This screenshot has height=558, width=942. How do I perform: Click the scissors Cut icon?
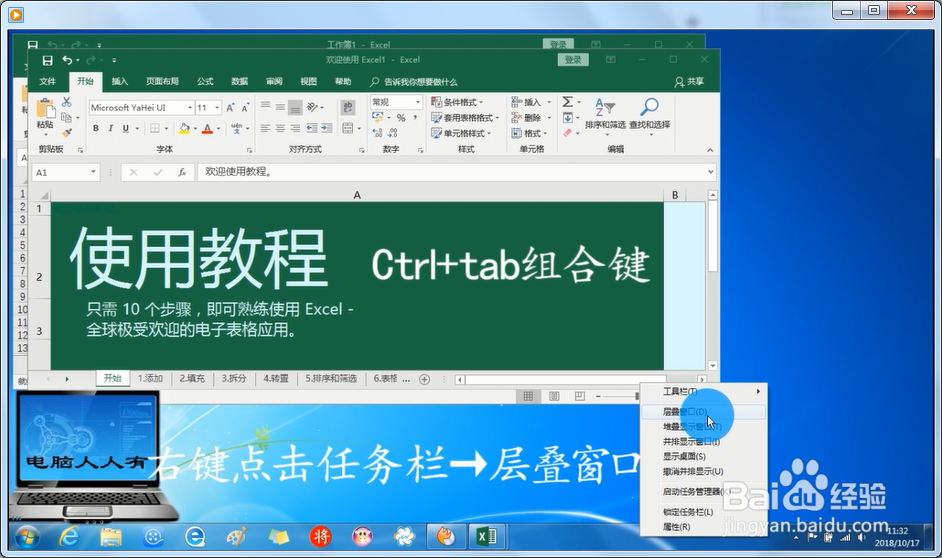[x=67, y=102]
